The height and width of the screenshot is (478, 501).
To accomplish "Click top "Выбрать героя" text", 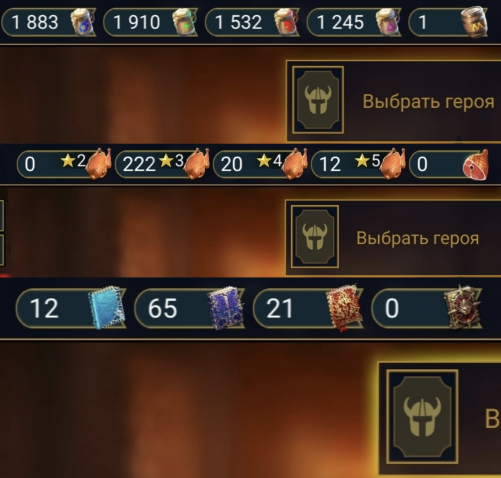I will (428, 101).
